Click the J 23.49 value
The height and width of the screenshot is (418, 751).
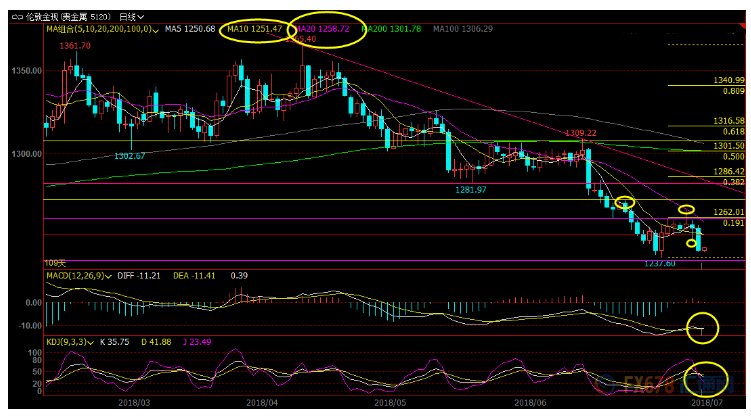pos(197,342)
